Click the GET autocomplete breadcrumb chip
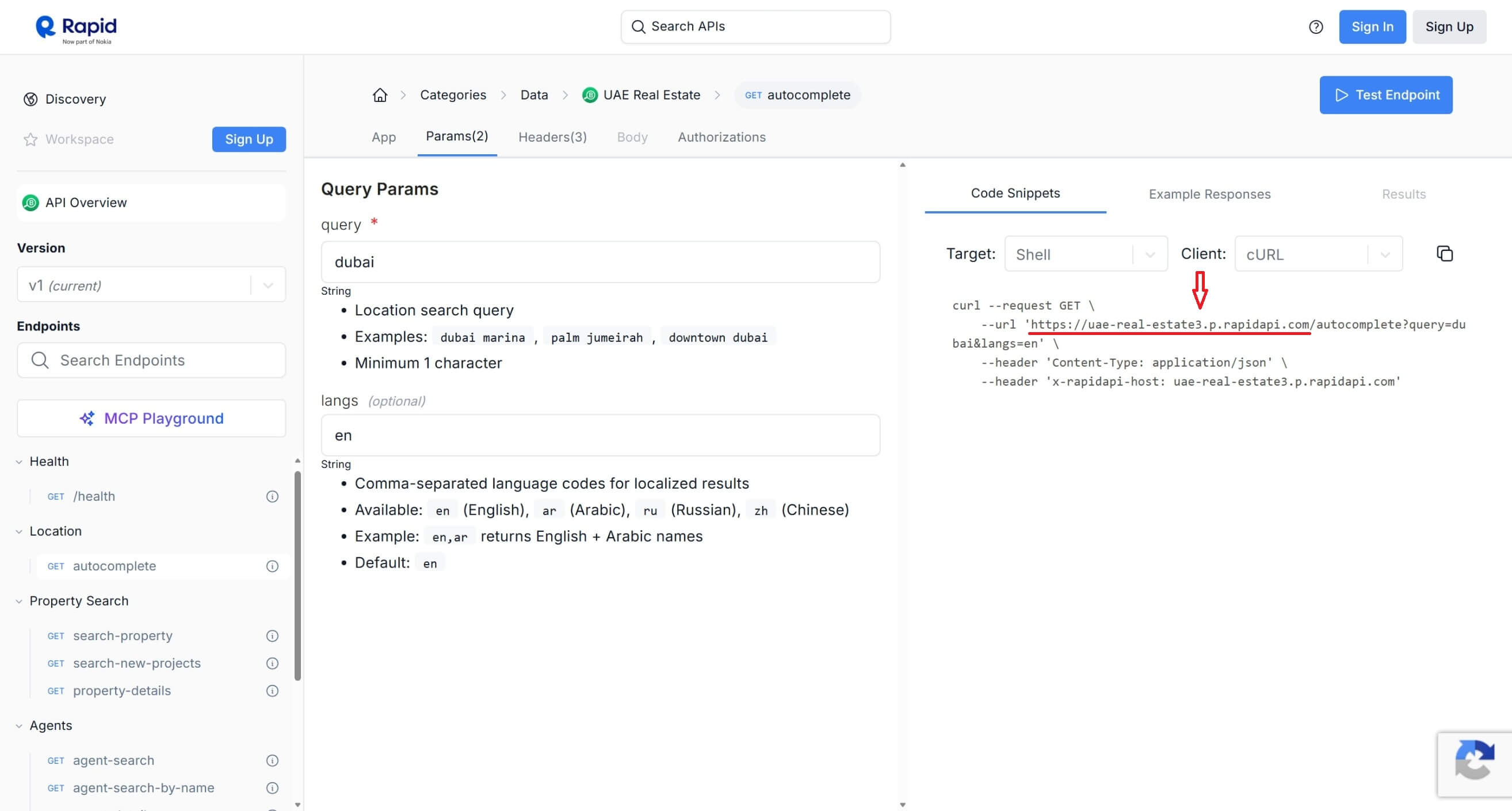 click(x=797, y=95)
